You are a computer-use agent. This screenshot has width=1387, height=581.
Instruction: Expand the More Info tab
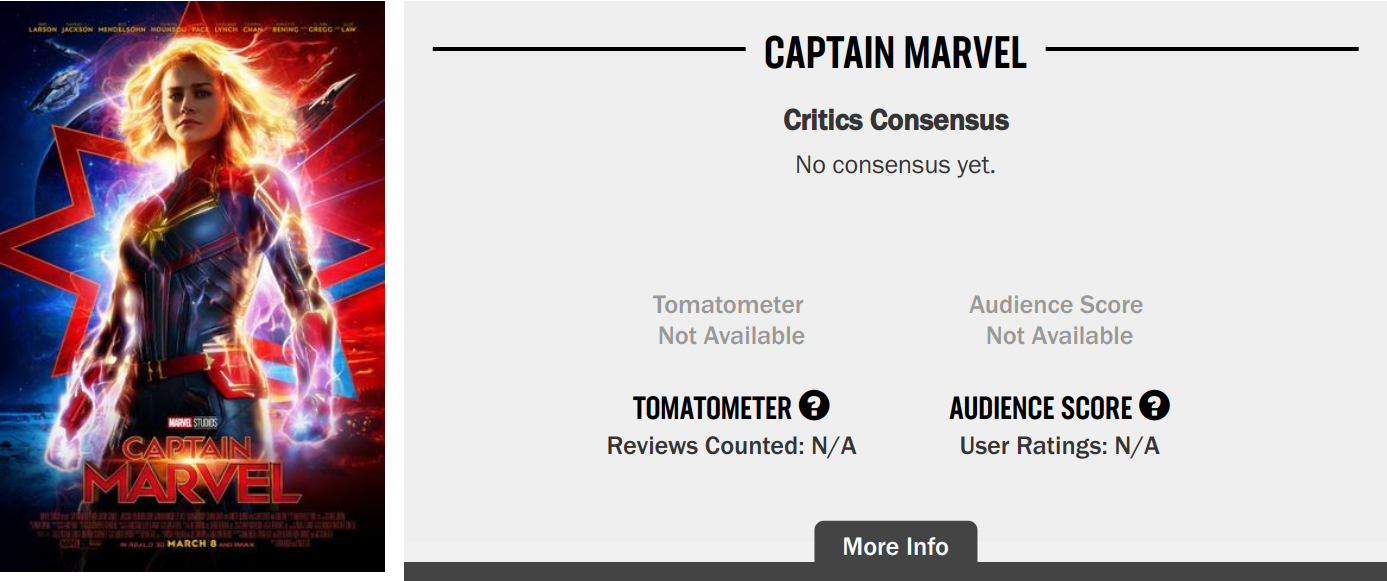pos(895,546)
